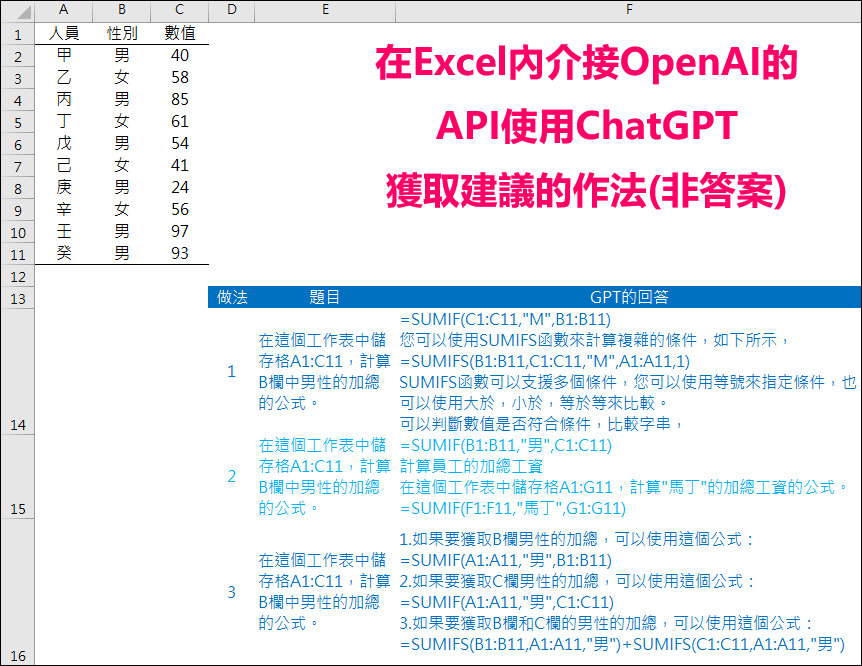
Task: Select column B header
Action: point(121,10)
